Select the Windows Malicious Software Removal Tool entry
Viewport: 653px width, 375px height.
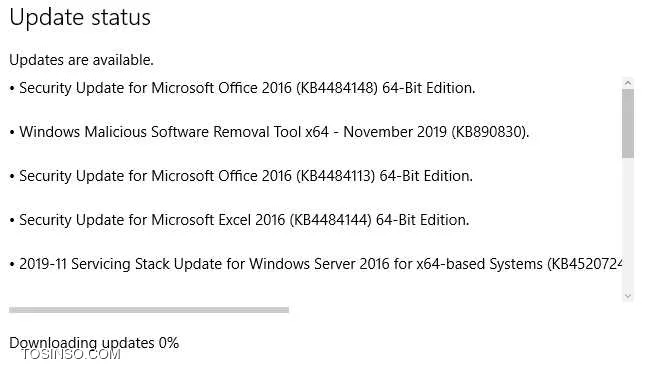[x=269, y=132]
